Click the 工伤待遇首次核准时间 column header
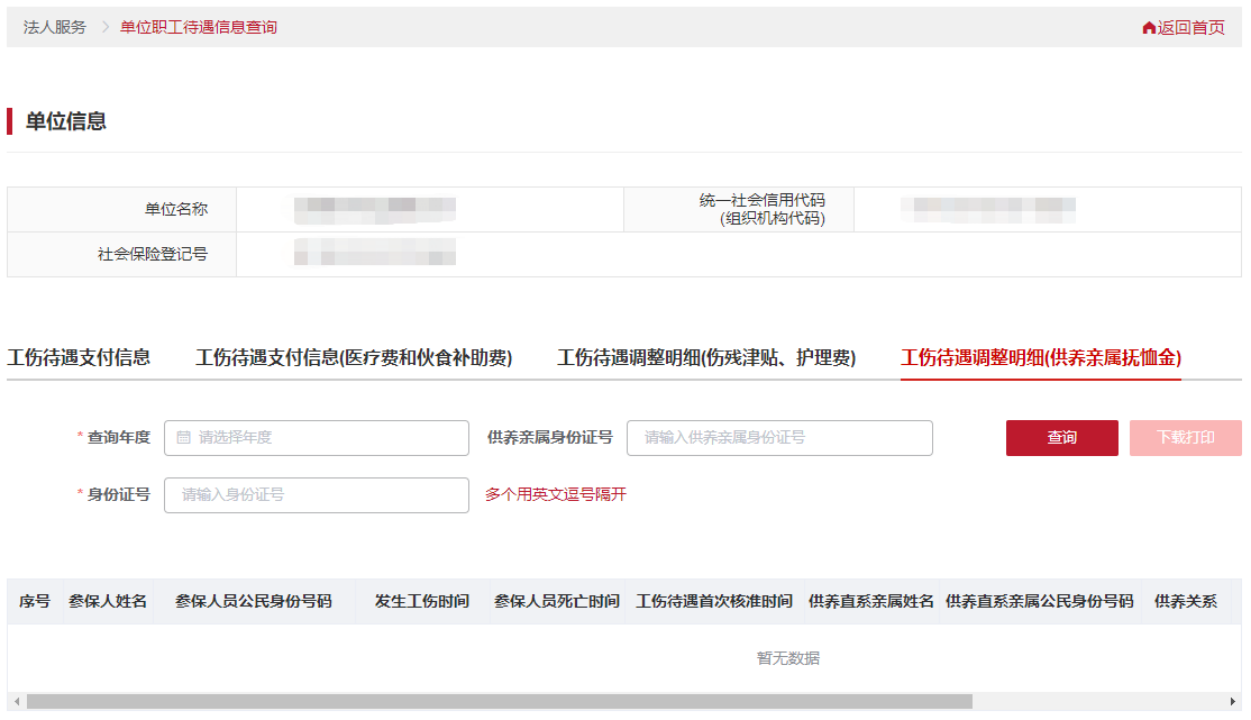 pyautogui.click(x=714, y=601)
